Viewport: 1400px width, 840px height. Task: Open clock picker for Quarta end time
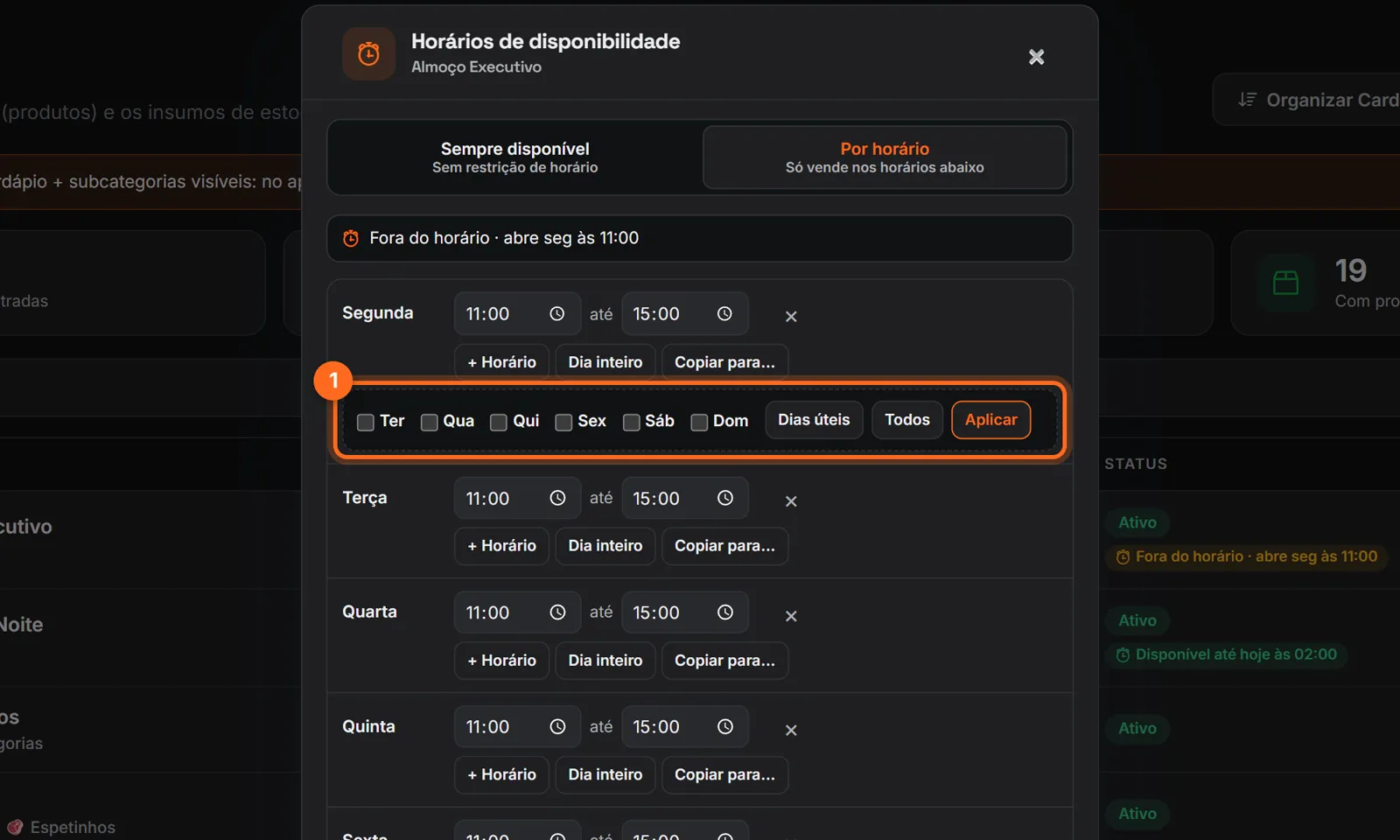724,612
